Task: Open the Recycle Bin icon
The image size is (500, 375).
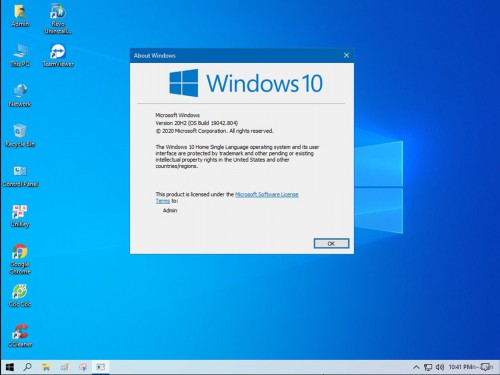Action: (x=20, y=135)
